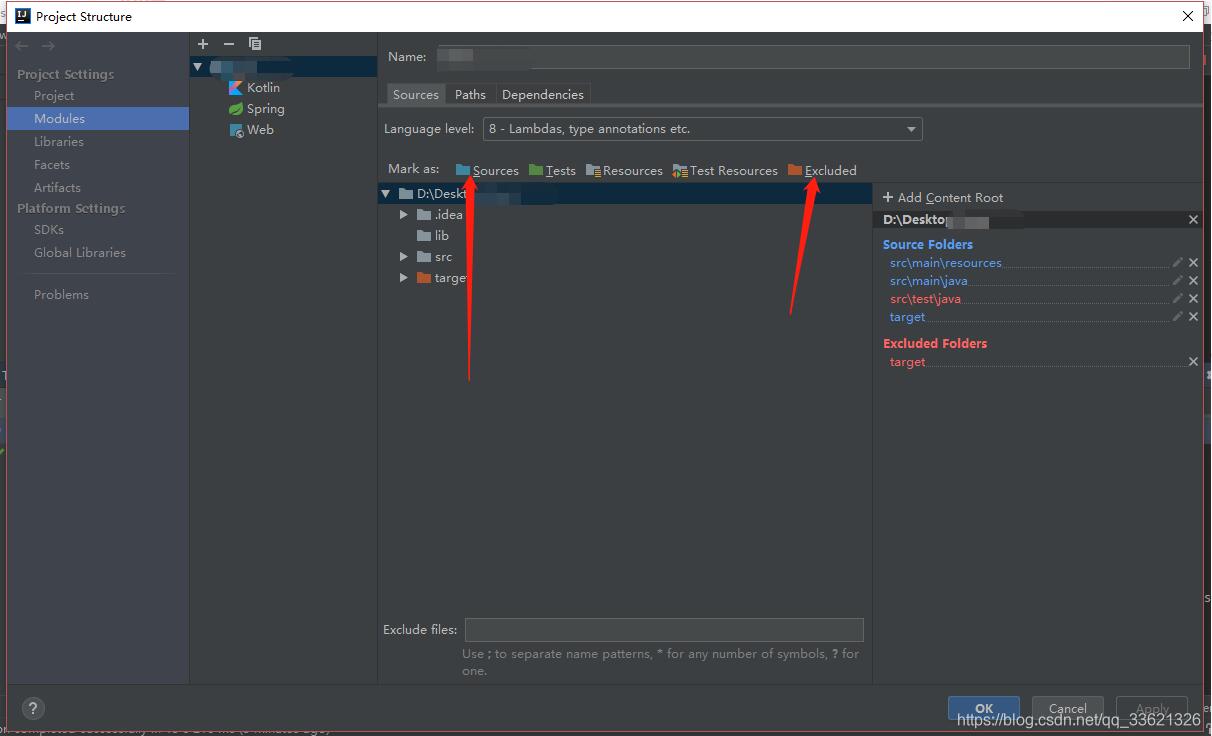Click the remove module minus icon

[x=229, y=44]
